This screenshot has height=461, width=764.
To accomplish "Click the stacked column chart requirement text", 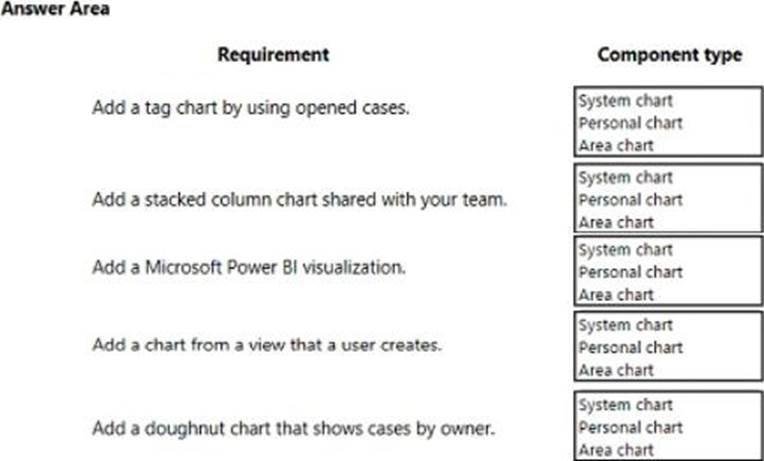I will pos(299,199).
